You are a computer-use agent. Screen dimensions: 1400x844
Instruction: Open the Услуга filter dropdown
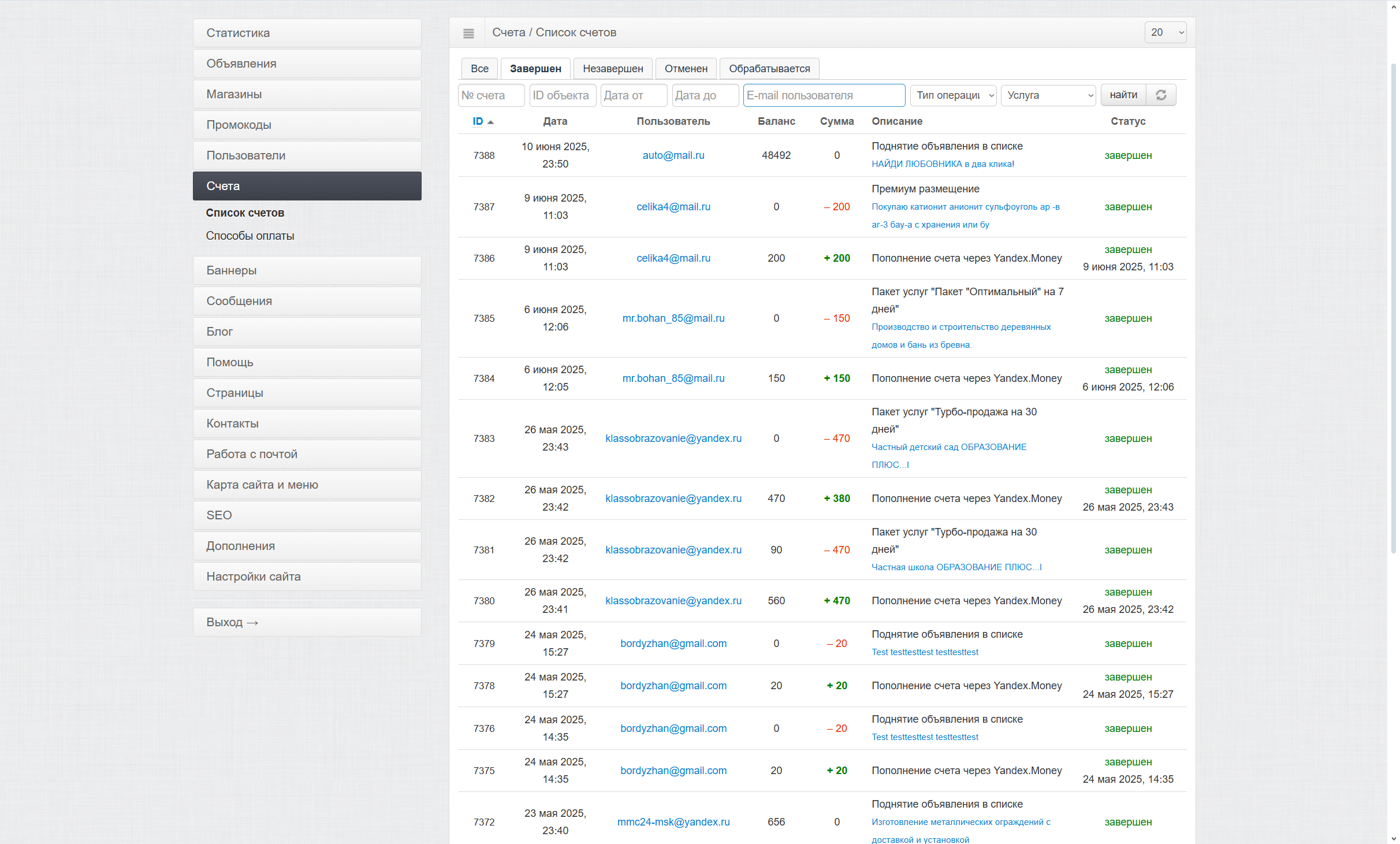[x=1048, y=95]
